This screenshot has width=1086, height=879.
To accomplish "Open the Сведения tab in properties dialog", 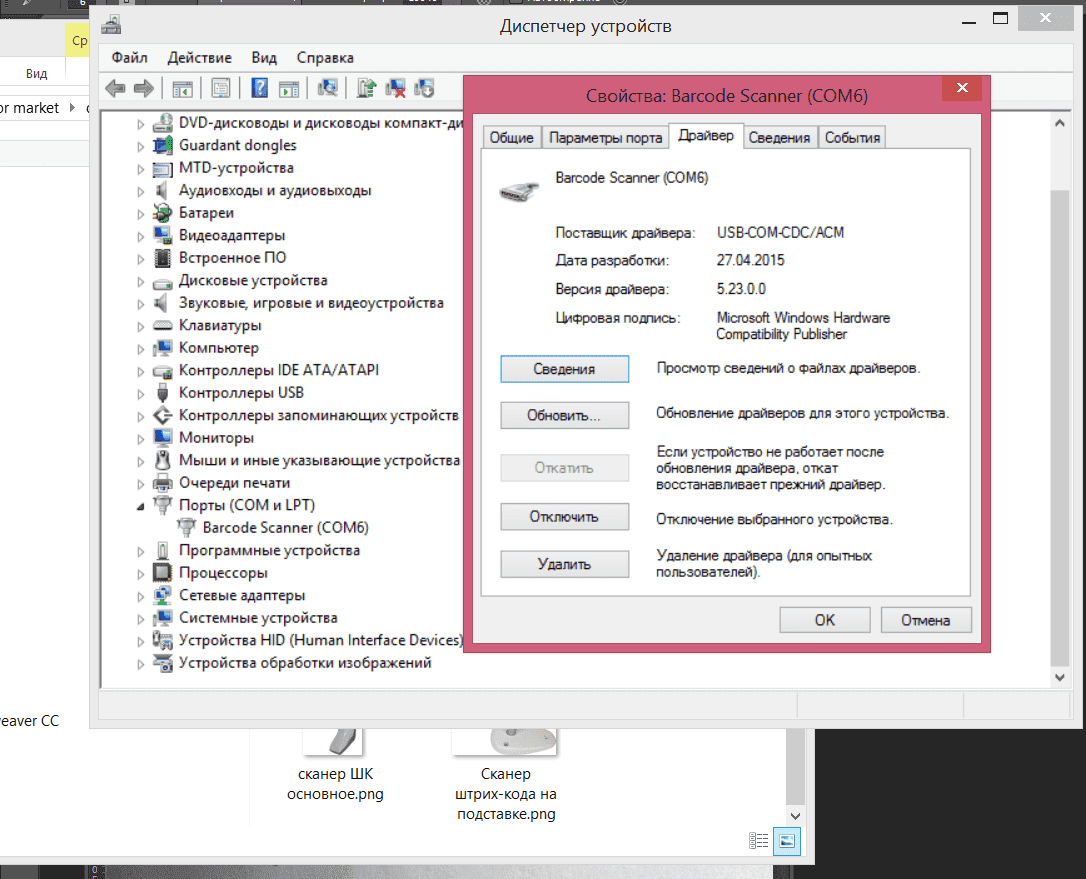I will (x=779, y=138).
